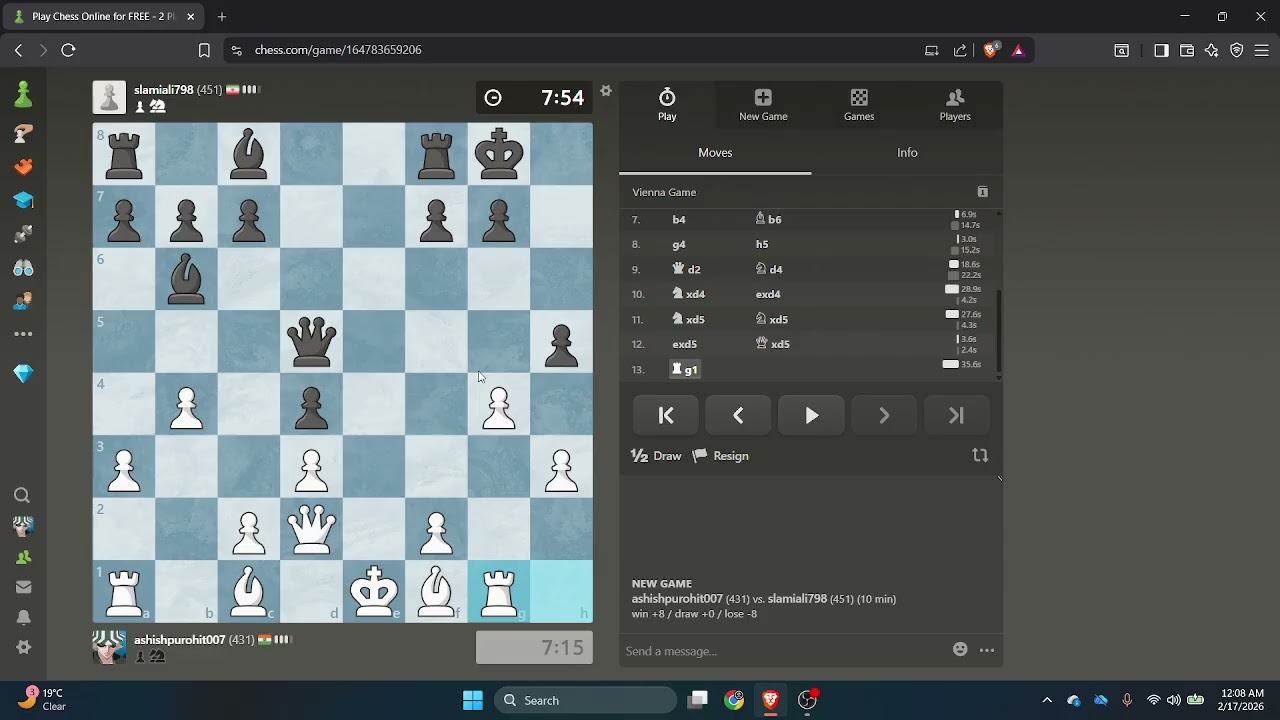Open Watch binoculars icon

click(23, 268)
